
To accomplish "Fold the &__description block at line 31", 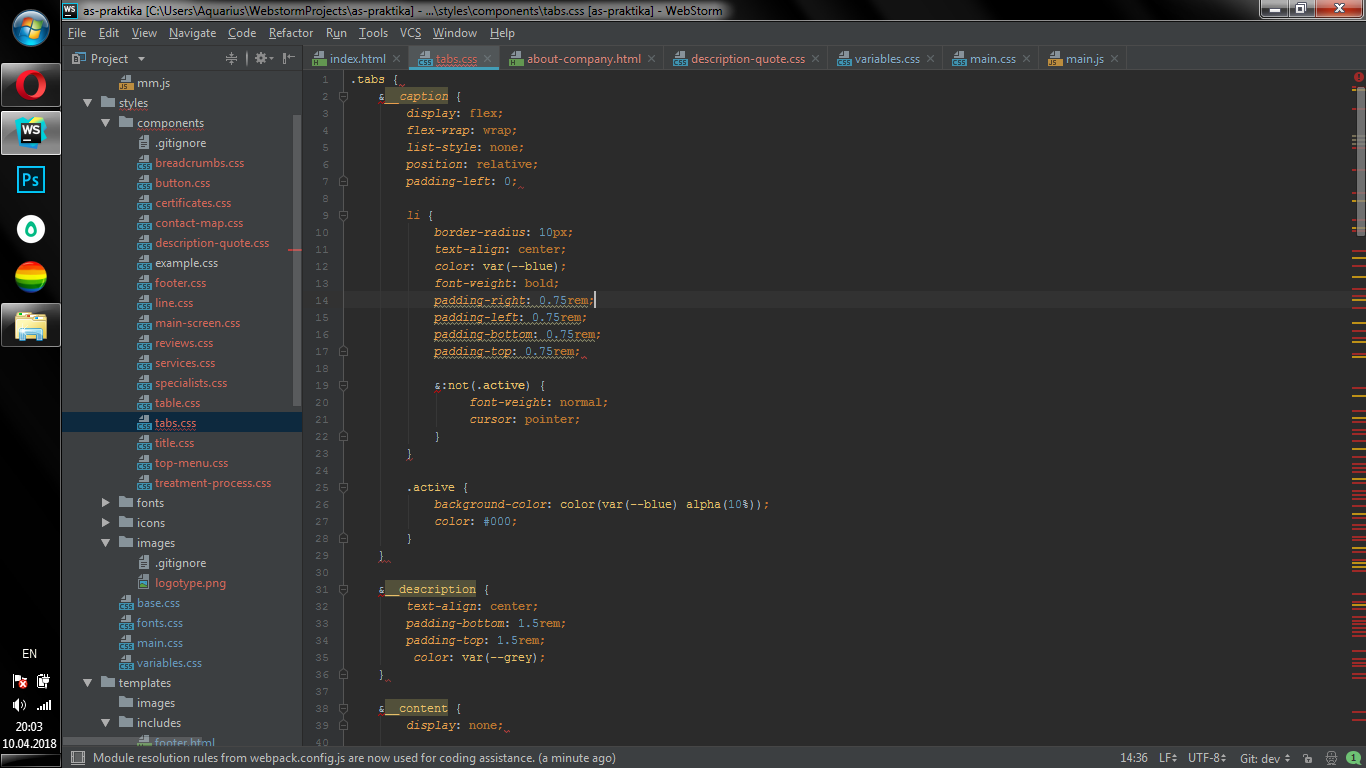I will [343, 589].
